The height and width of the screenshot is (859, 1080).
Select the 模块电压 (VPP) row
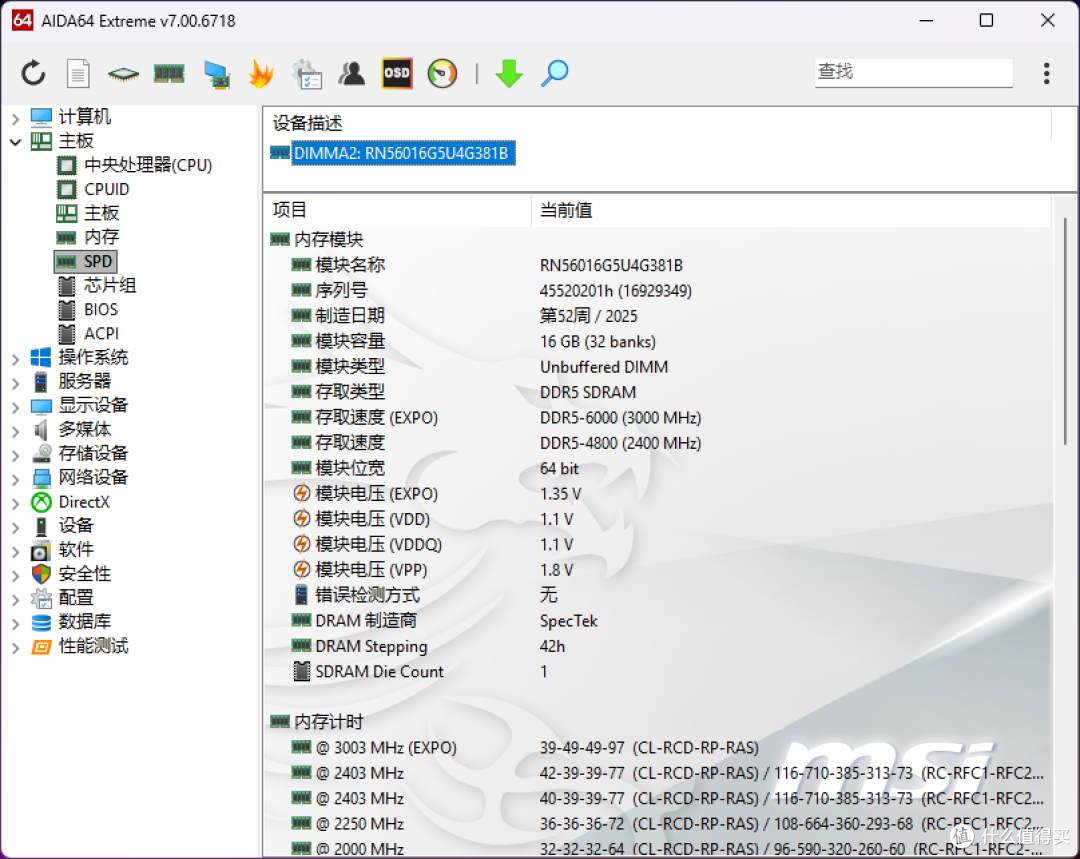pyautogui.click(x=658, y=570)
